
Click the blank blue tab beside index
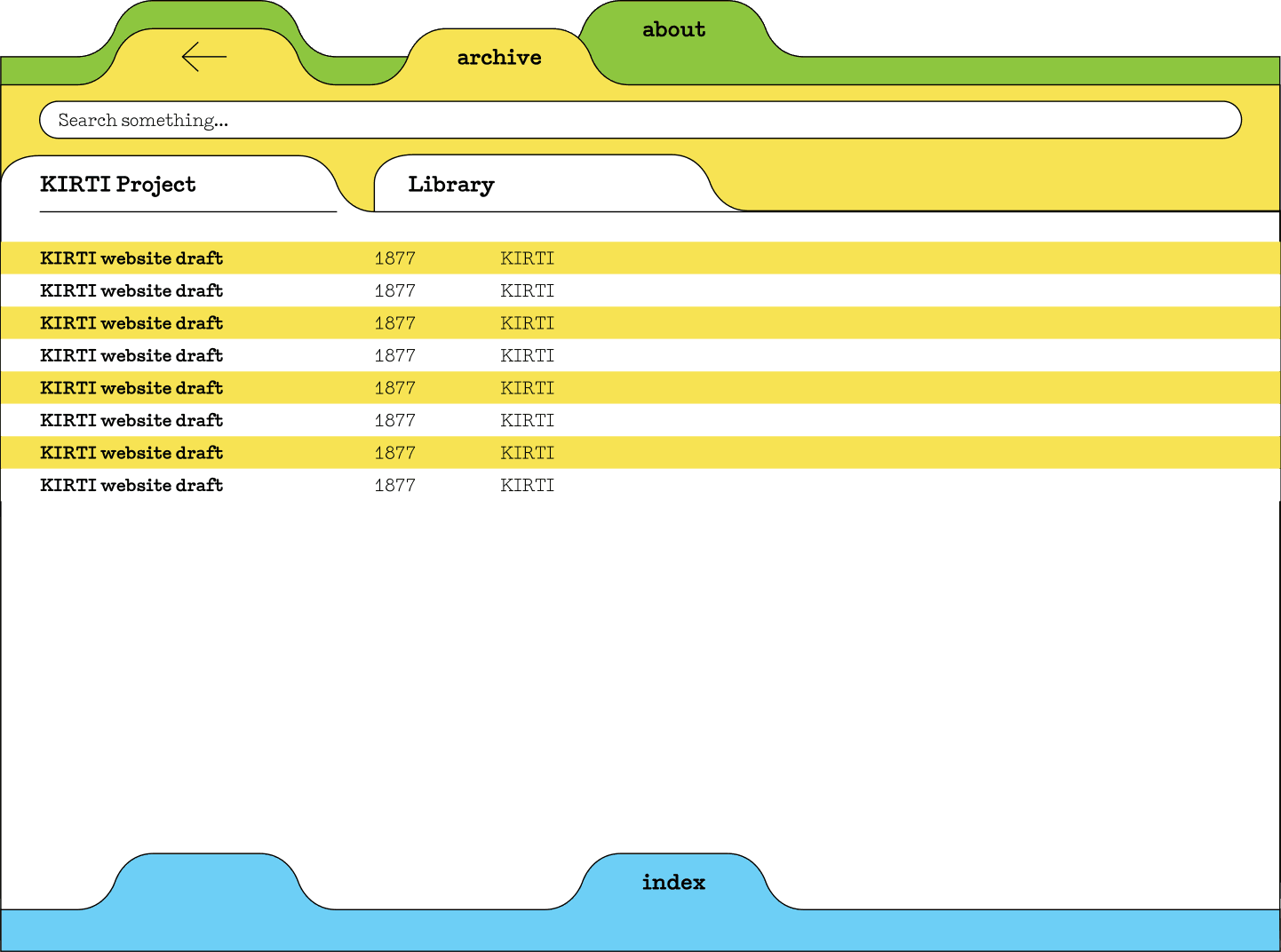click(x=205, y=882)
